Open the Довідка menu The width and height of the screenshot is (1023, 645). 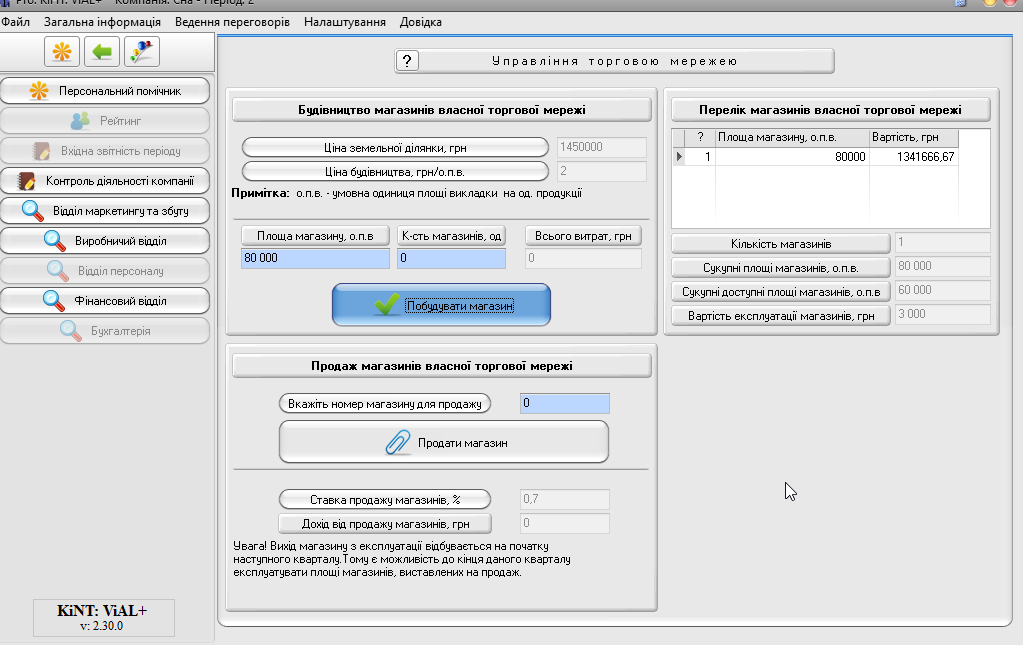tap(421, 22)
